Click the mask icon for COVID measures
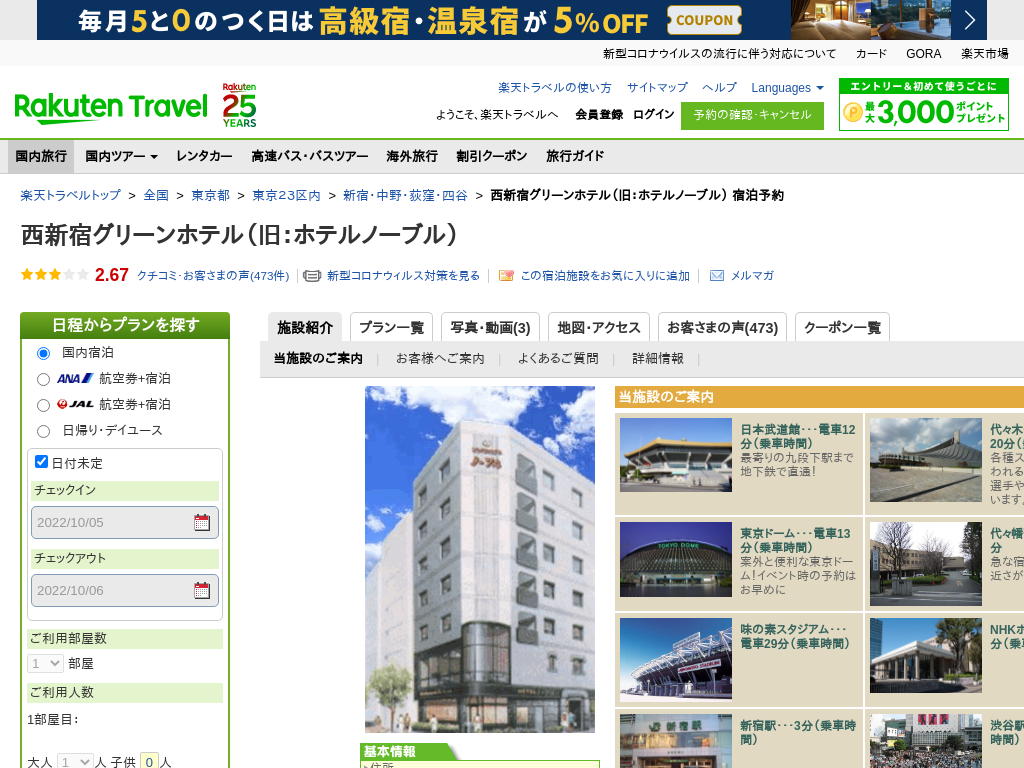This screenshot has height=768, width=1024. 312,276
